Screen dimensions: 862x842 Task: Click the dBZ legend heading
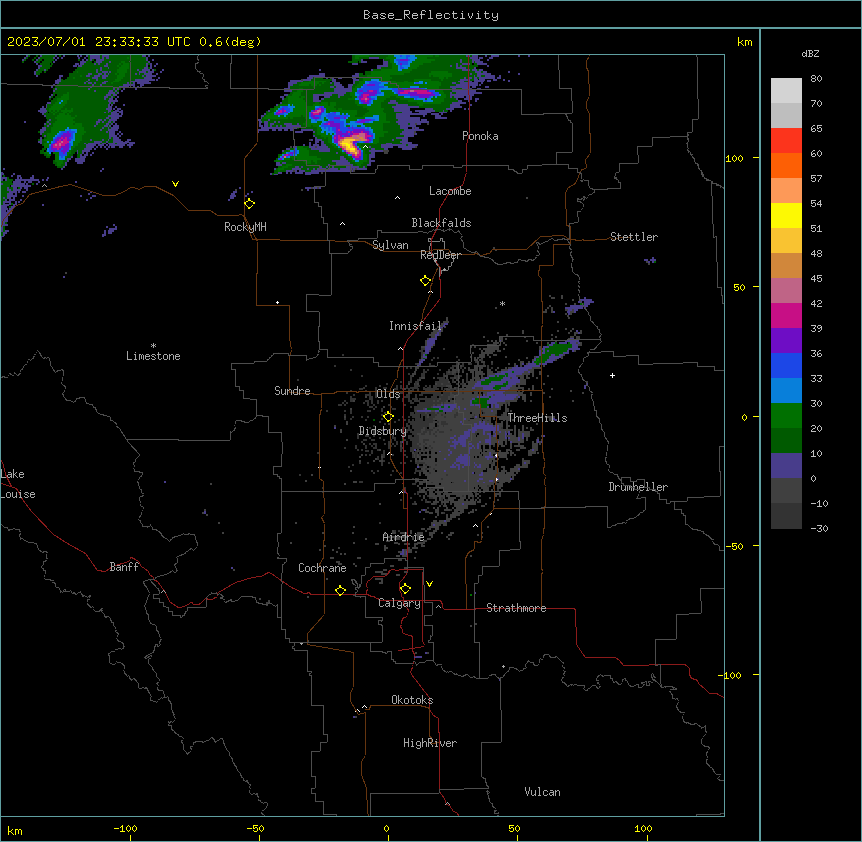(x=810, y=53)
